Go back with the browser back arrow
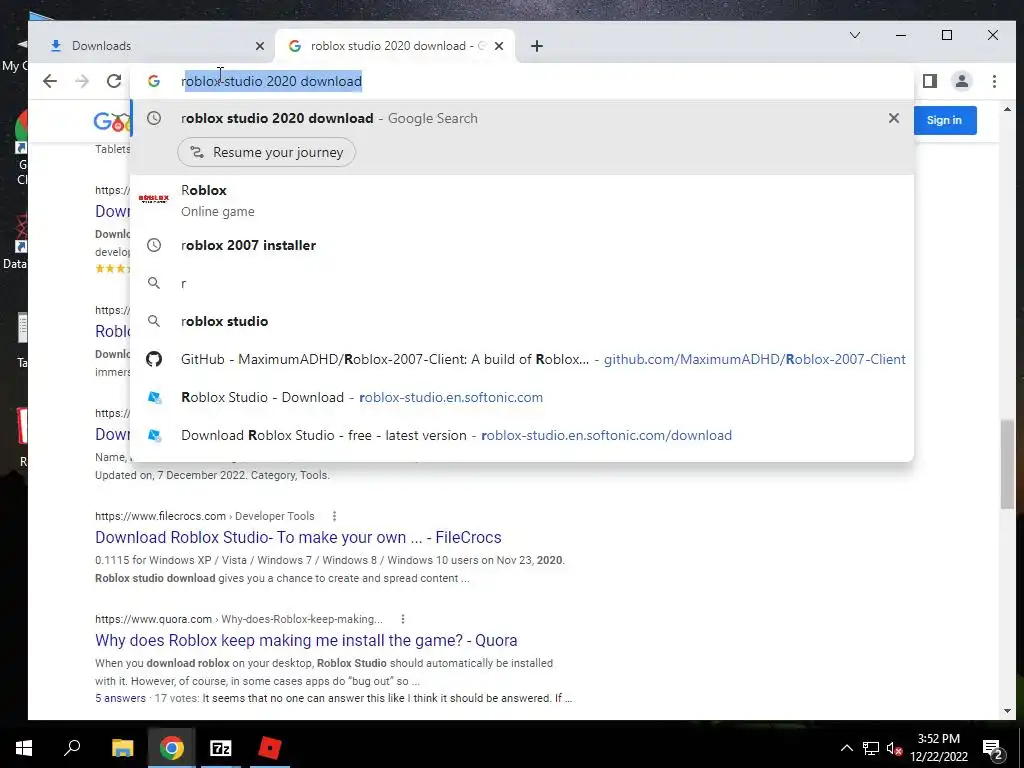This screenshot has width=1024, height=768. click(50, 81)
